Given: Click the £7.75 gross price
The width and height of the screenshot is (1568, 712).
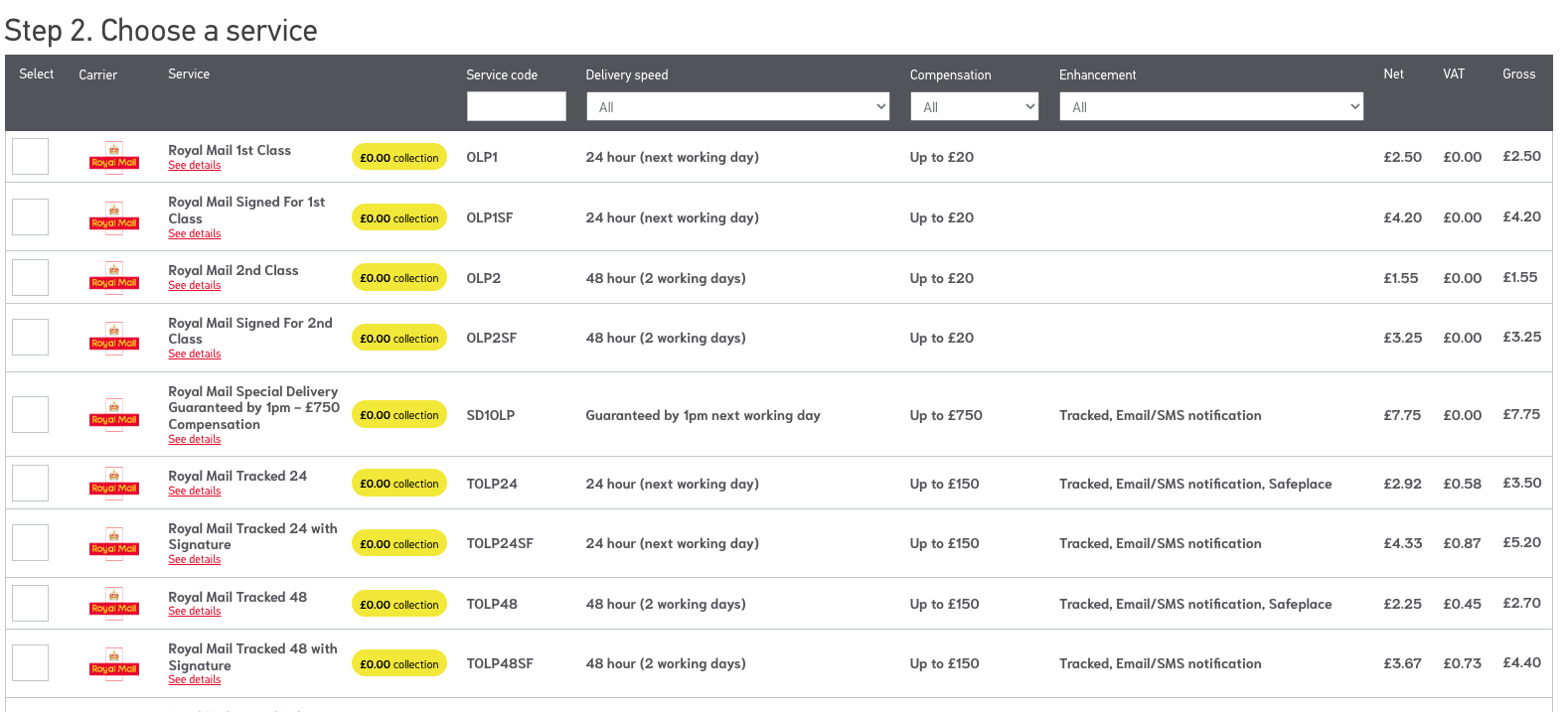Looking at the screenshot, I should (1521, 414).
